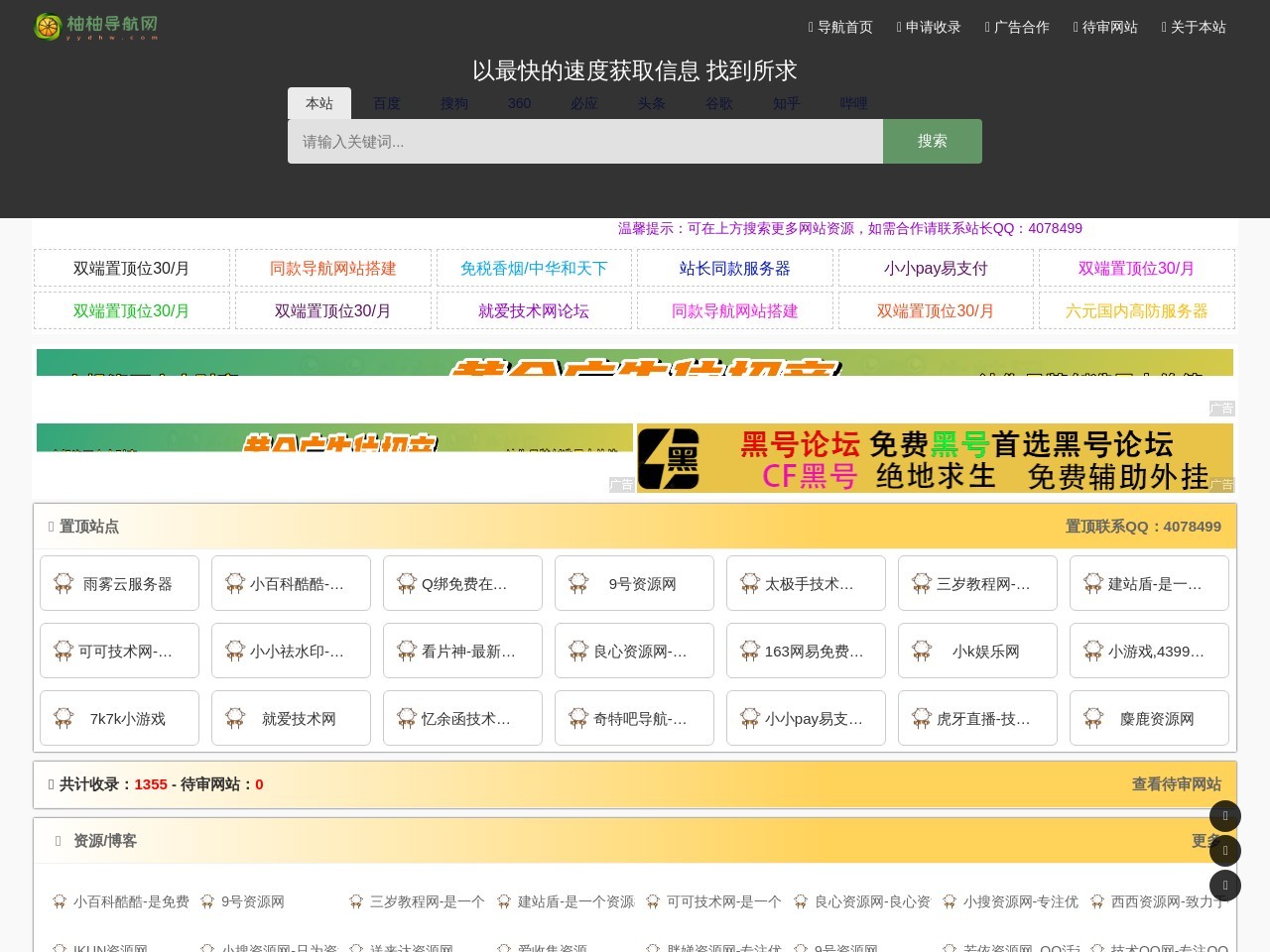Viewport: 1270px width, 952px height.
Task: Click the medal icon beside 雨雾云服务器
Action: (x=63, y=583)
